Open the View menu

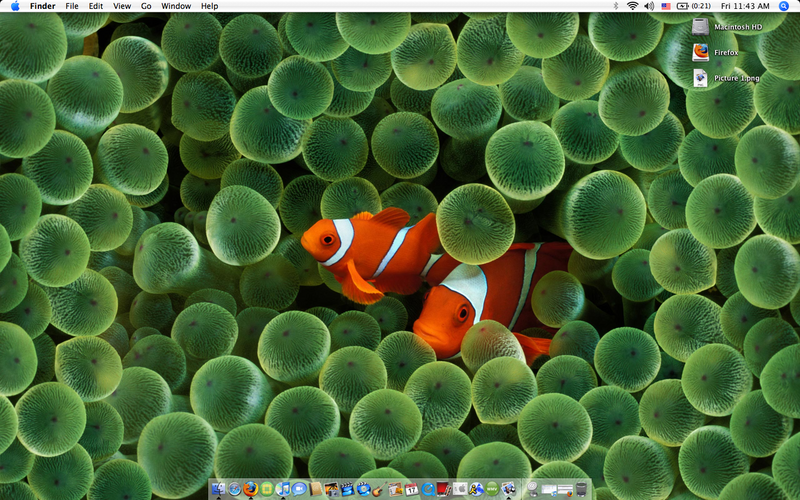coord(122,6)
